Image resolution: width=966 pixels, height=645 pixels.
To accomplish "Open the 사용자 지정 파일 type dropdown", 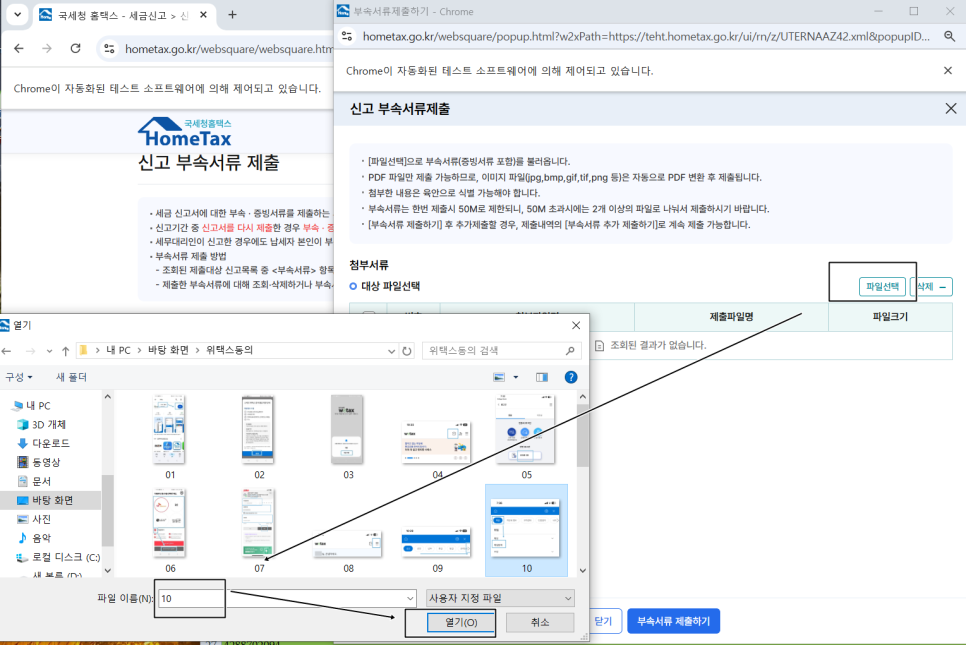I will pyautogui.click(x=500, y=598).
